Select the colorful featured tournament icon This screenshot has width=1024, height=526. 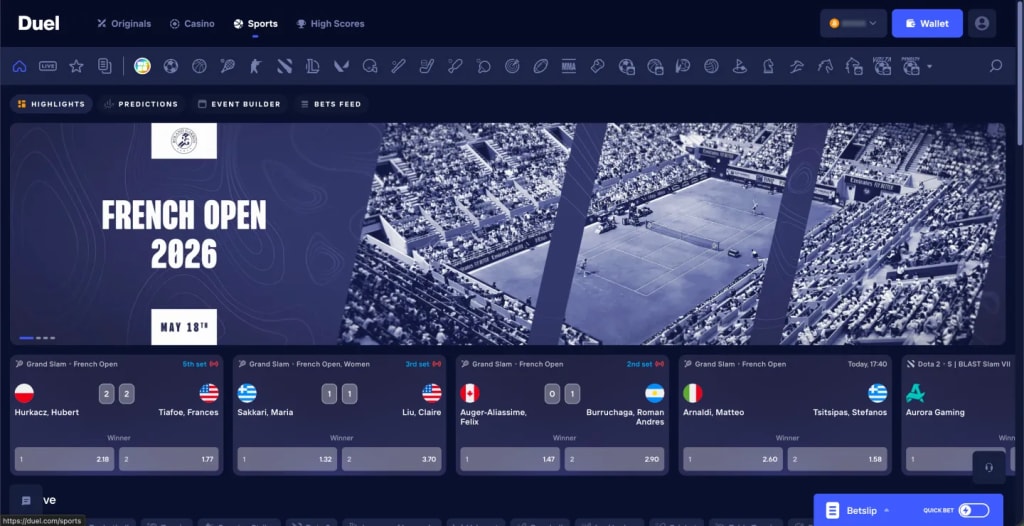coord(142,66)
